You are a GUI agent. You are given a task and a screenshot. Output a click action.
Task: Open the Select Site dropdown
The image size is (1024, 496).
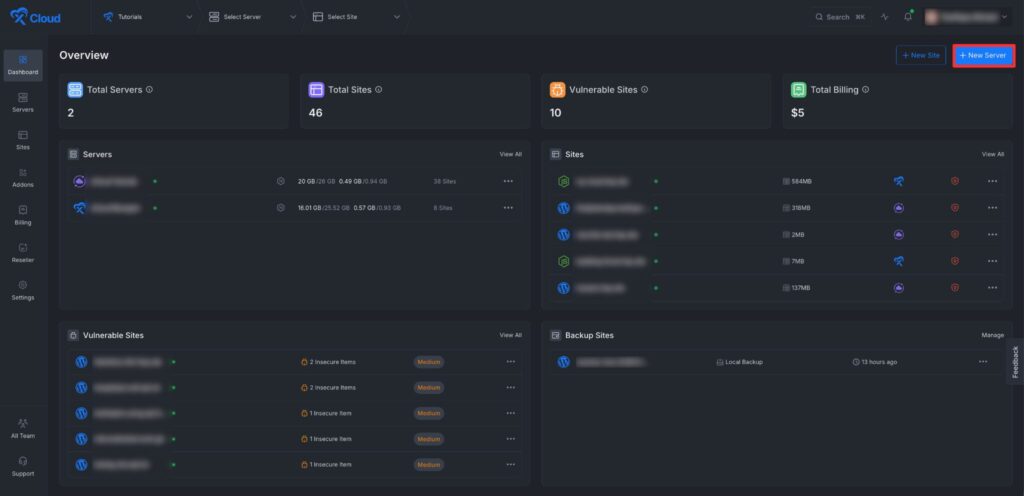[x=356, y=17]
